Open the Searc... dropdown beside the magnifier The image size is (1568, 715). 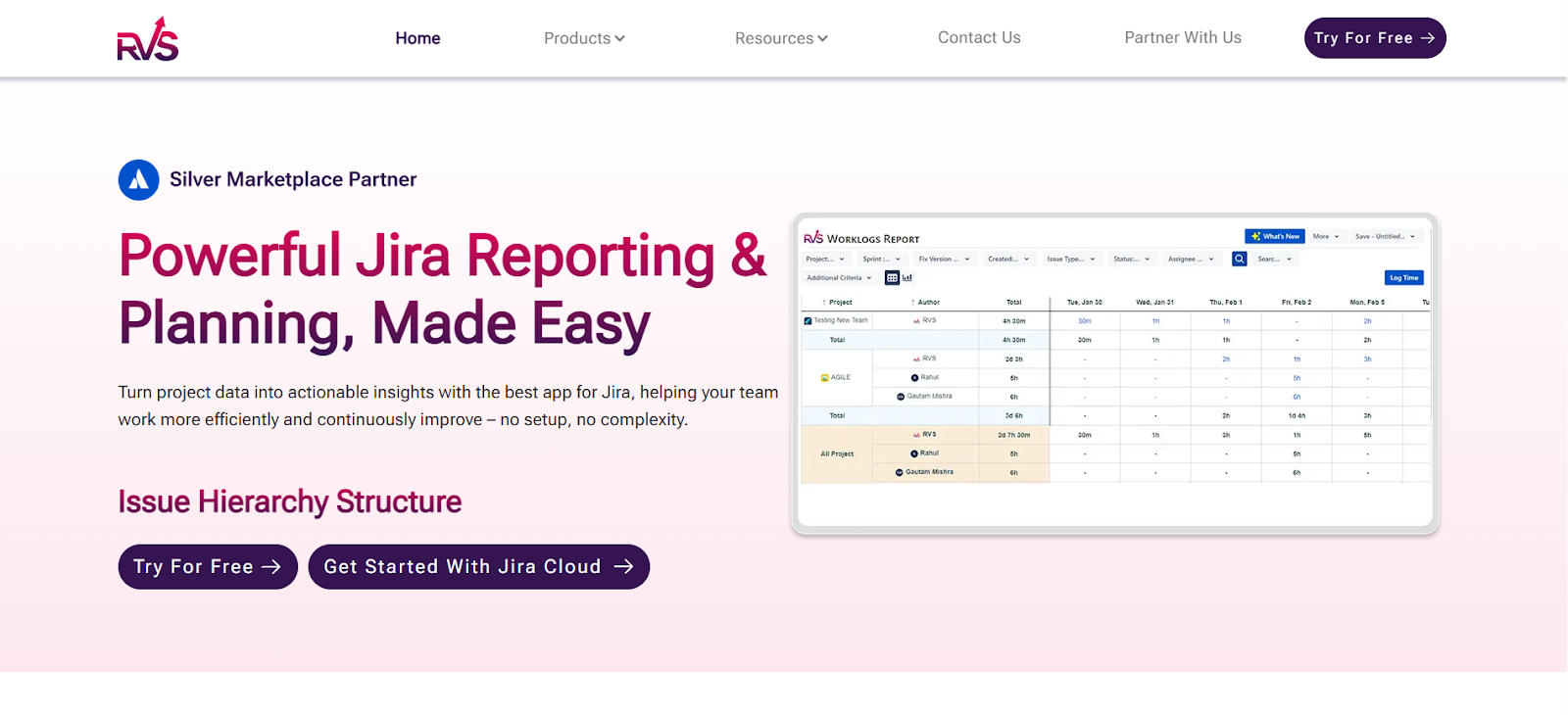coord(1275,259)
